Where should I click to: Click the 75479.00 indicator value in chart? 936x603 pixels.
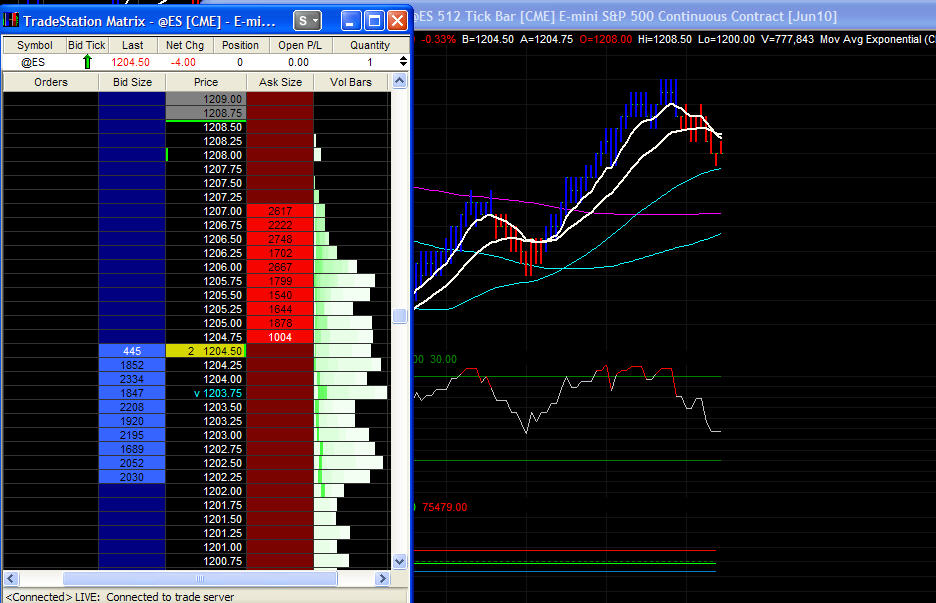coord(445,507)
